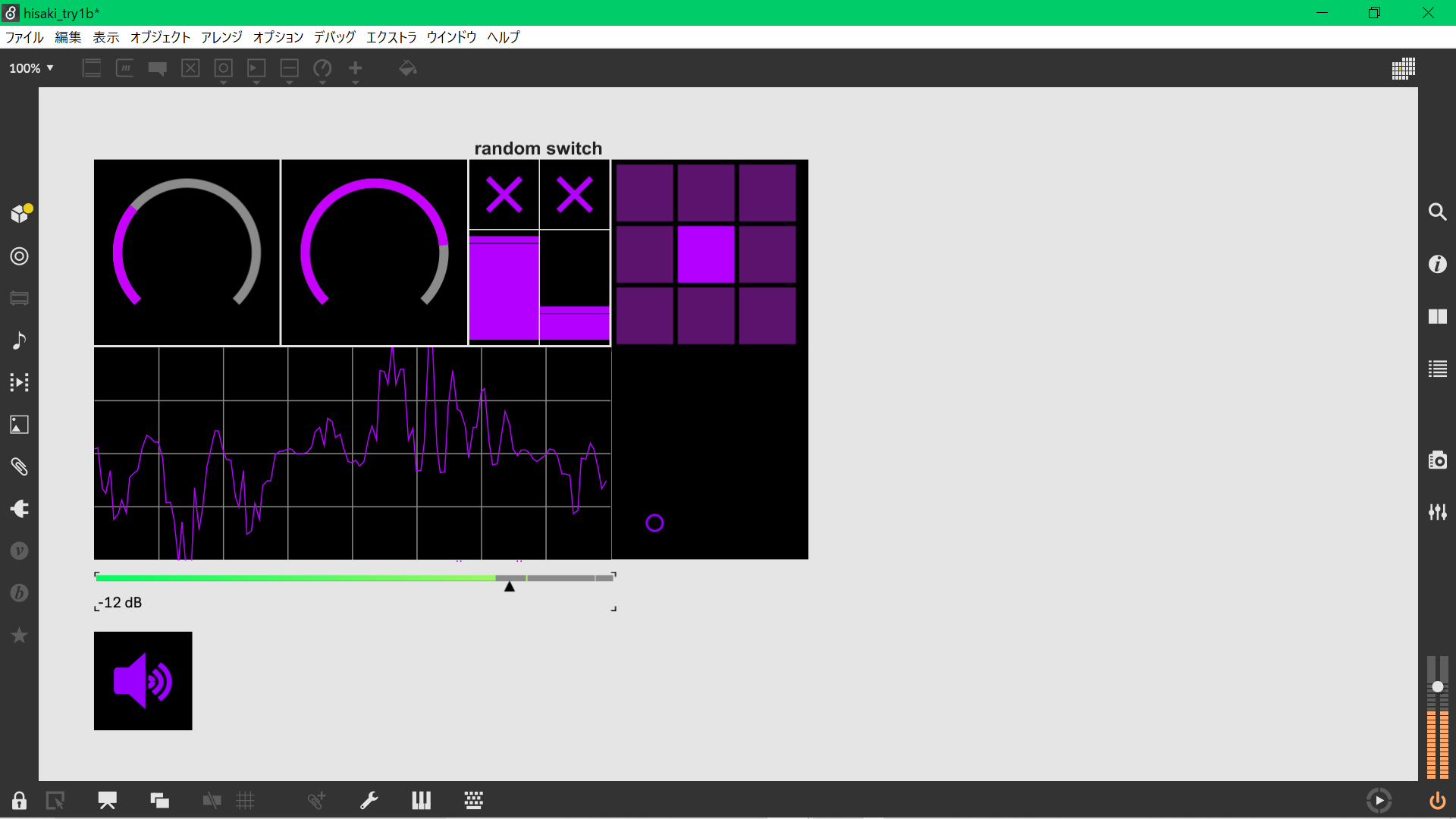Screen dimensions: 1456x819
Task: Open the Max Console search icon
Action: (x=1437, y=212)
